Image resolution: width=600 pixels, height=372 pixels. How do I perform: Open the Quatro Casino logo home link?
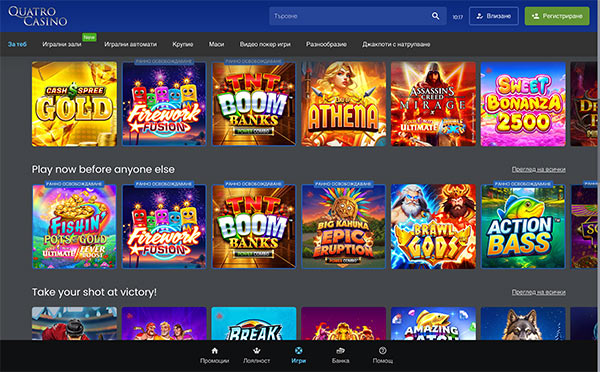38,16
